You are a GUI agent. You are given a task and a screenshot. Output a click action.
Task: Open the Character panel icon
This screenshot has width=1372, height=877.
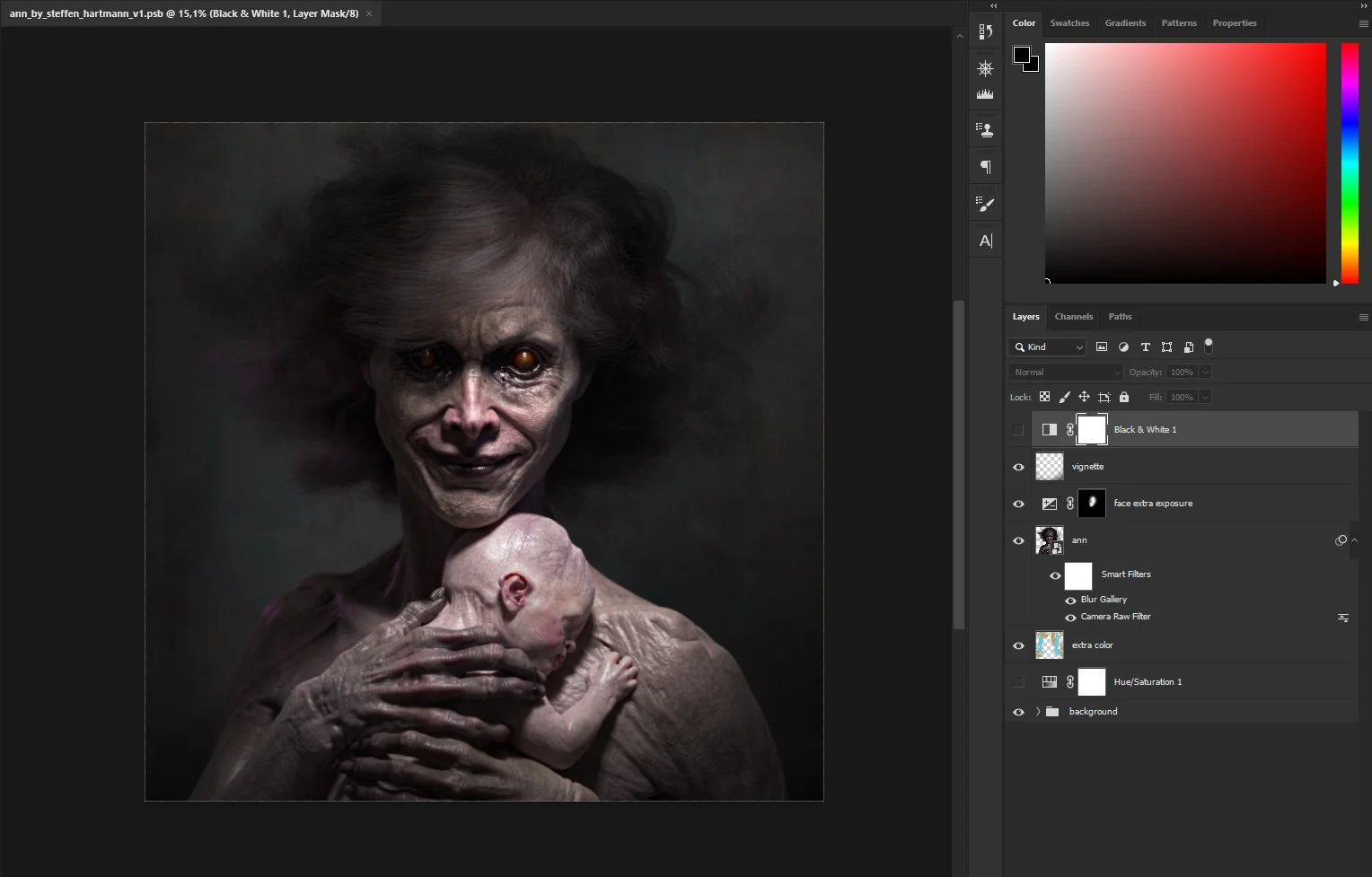(x=985, y=241)
